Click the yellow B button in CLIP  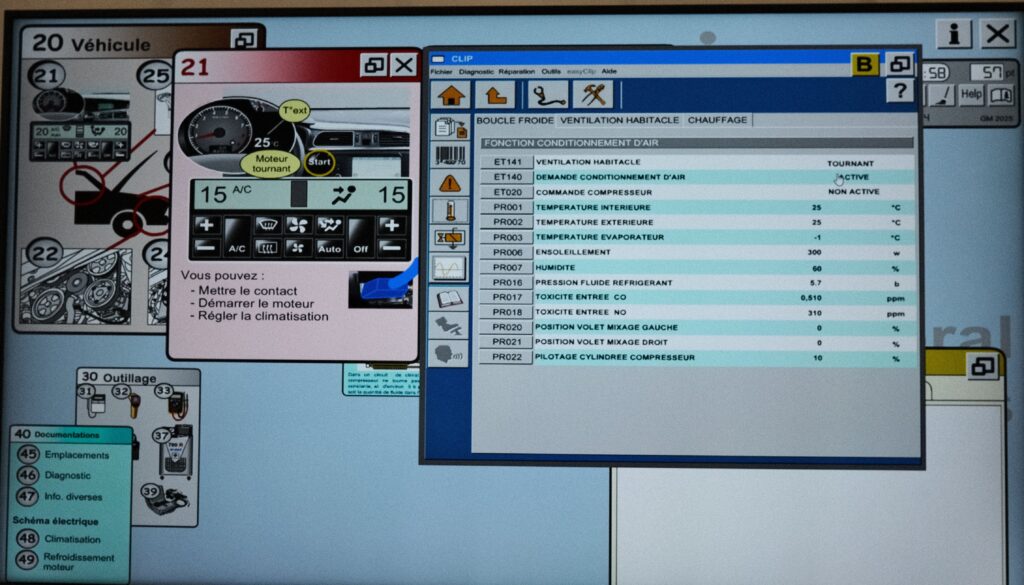[865, 65]
